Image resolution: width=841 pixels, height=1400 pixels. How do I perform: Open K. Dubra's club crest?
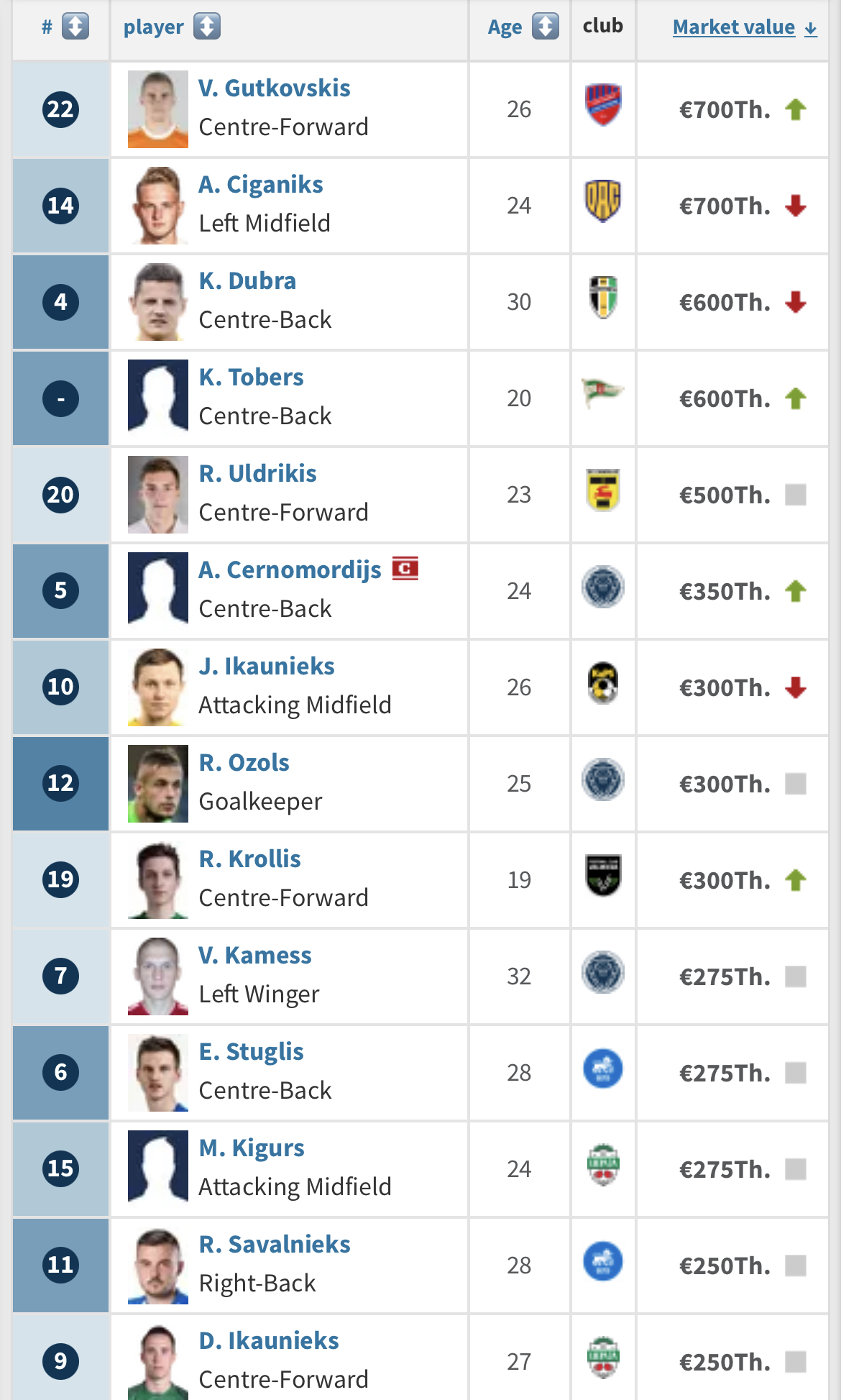603,298
